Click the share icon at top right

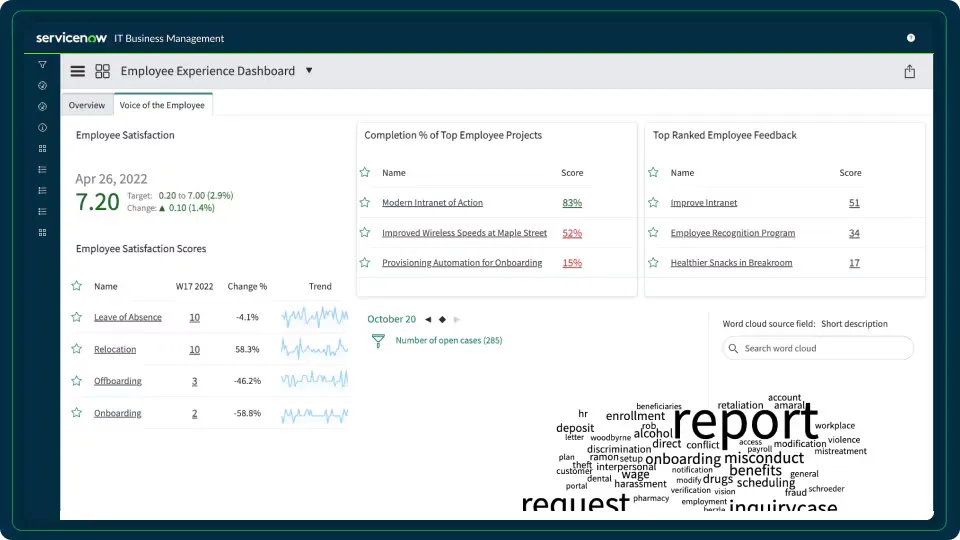[x=909, y=71]
